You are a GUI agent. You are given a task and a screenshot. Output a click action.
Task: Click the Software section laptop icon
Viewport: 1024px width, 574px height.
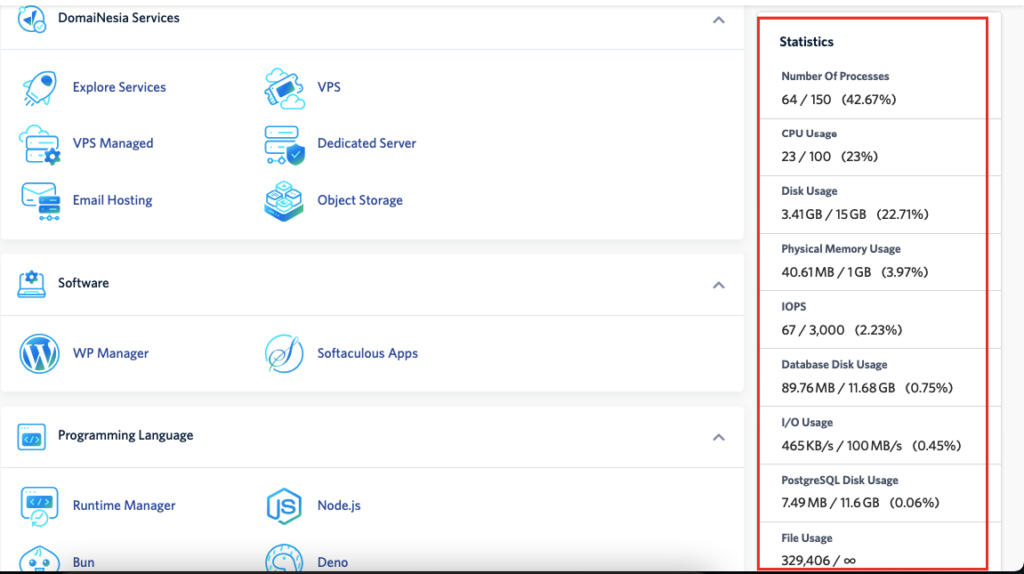(31, 284)
